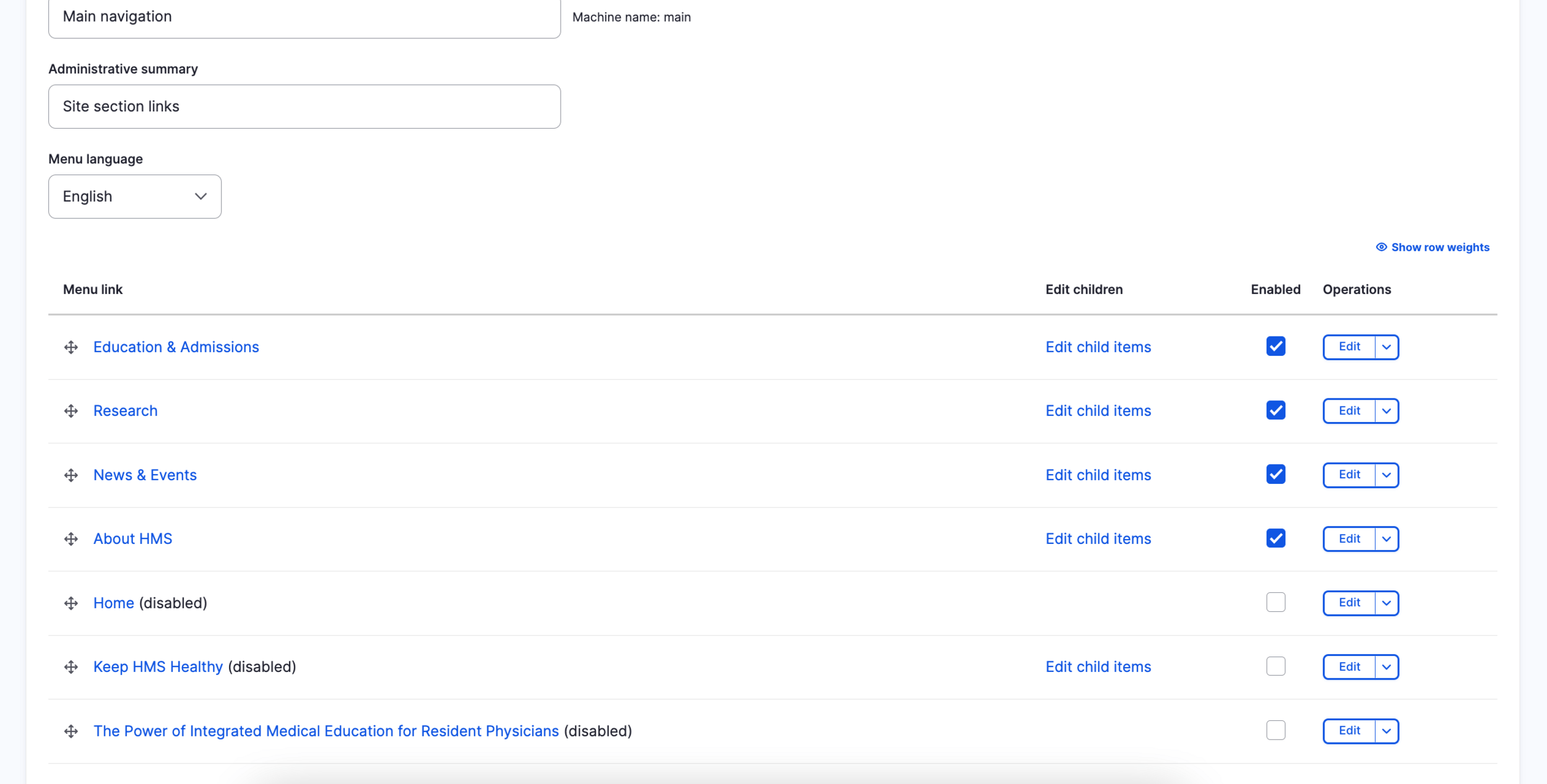Open the Menu language dropdown
This screenshot has width=1547, height=784.
coord(135,197)
